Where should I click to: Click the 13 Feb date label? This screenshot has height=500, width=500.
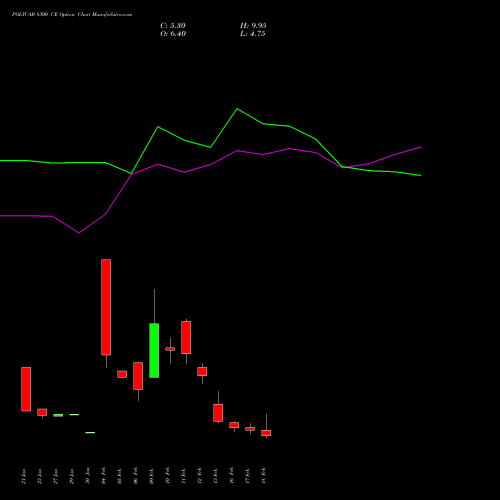pyautogui.click(x=215, y=476)
